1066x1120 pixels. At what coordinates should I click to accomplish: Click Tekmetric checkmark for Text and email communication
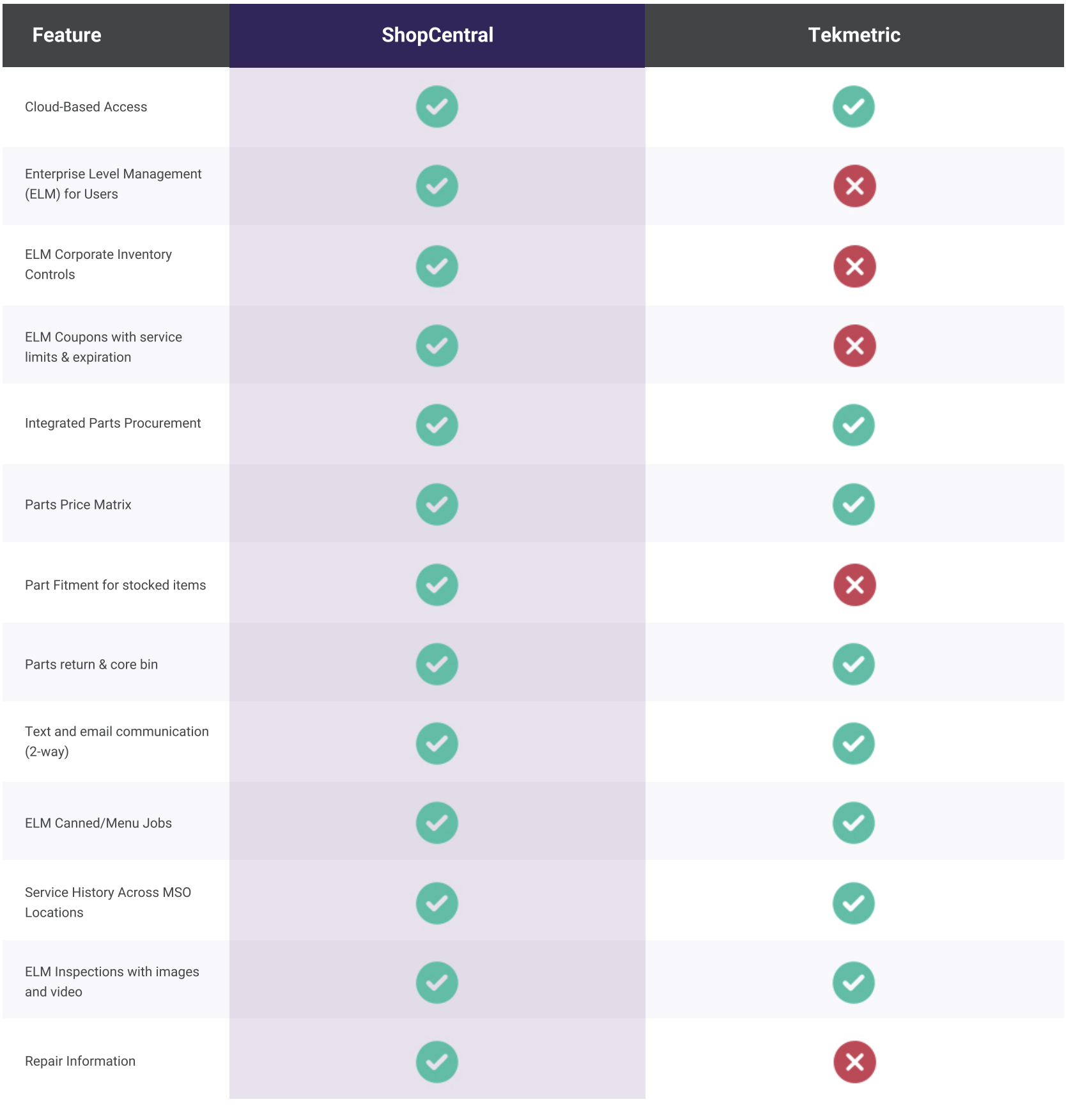pyautogui.click(x=854, y=743)
